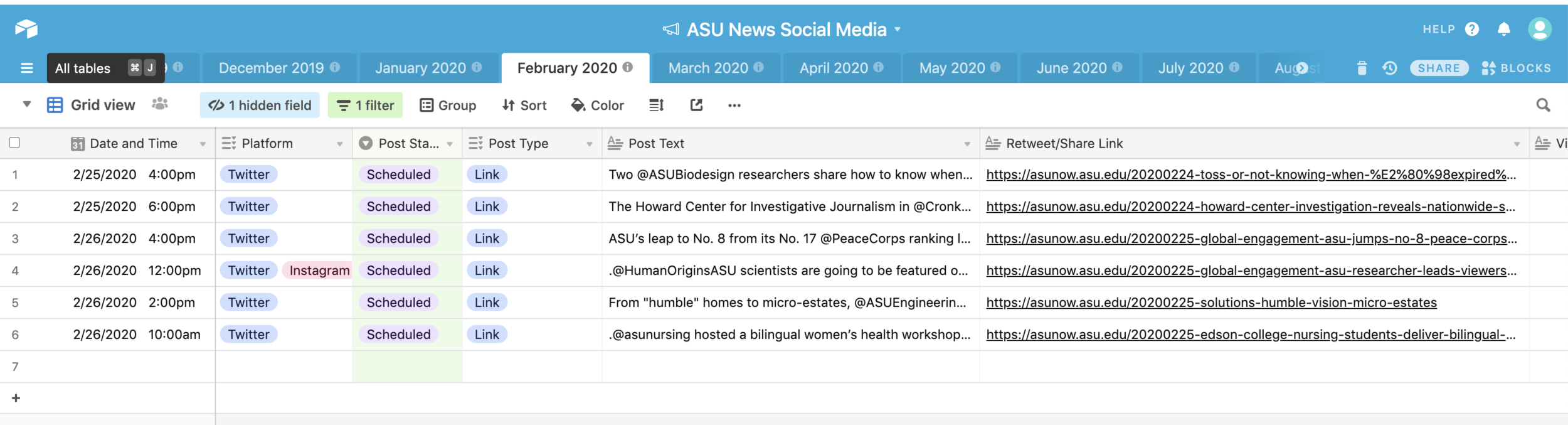Open collaborators people icon

(160, 104)
